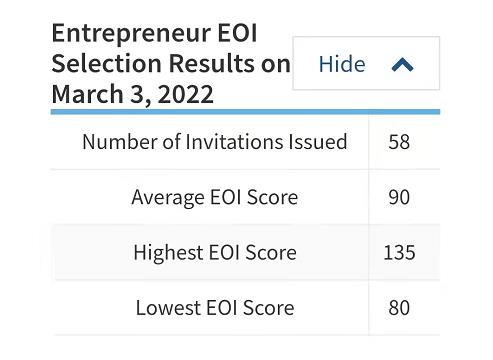Viewport: 493px width, 360px height.
Task: Select the highest score value 135
Action: (x=399, y=252)
